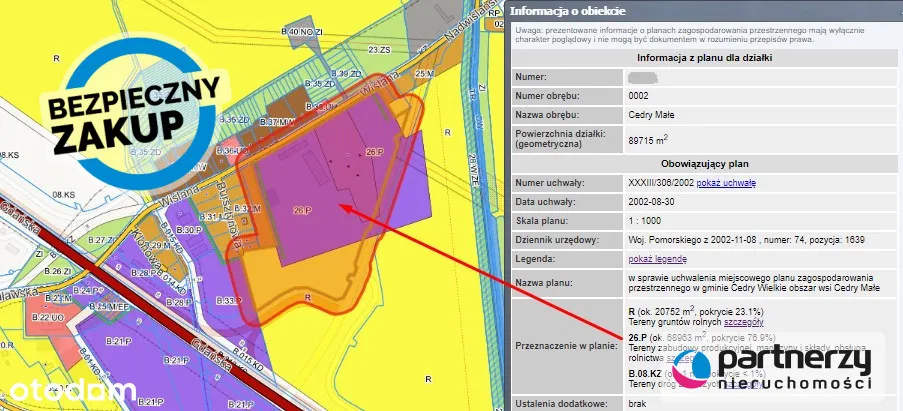
Task: Click the 25.M zone label
Action: point(423,75)
